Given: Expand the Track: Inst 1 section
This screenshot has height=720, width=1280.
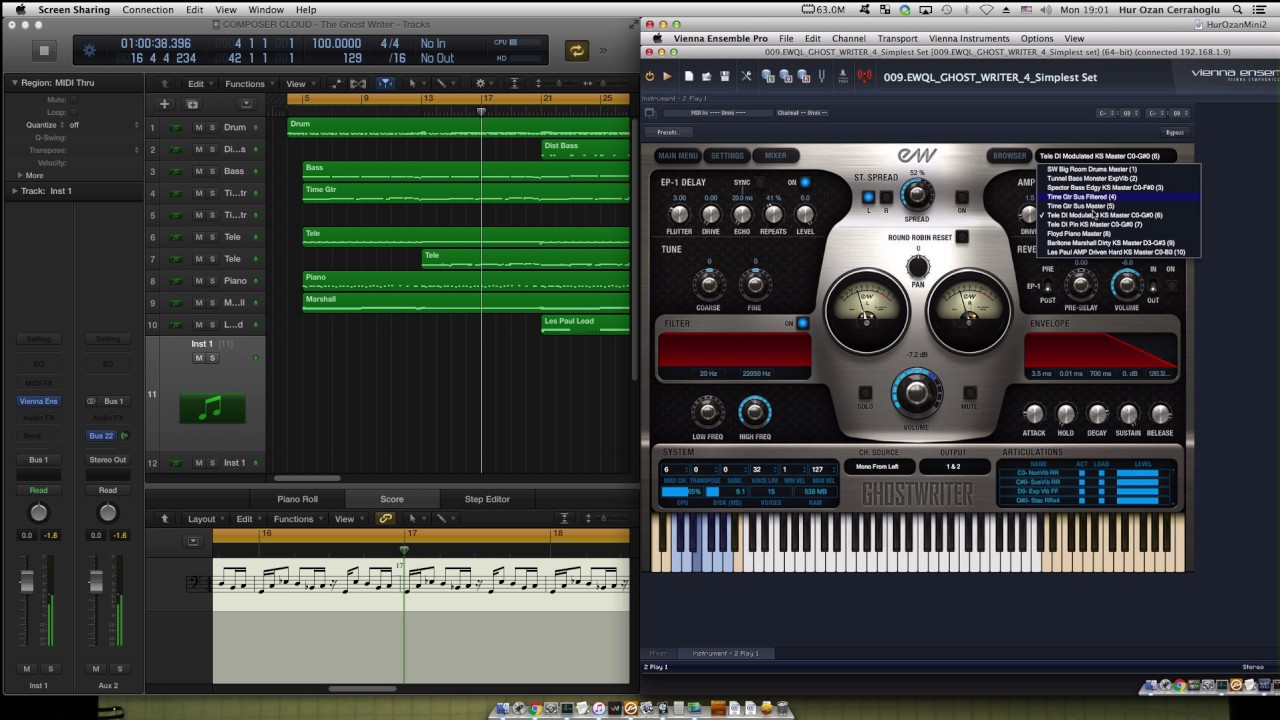Looking at the screenshot, I should click(15, 191).
